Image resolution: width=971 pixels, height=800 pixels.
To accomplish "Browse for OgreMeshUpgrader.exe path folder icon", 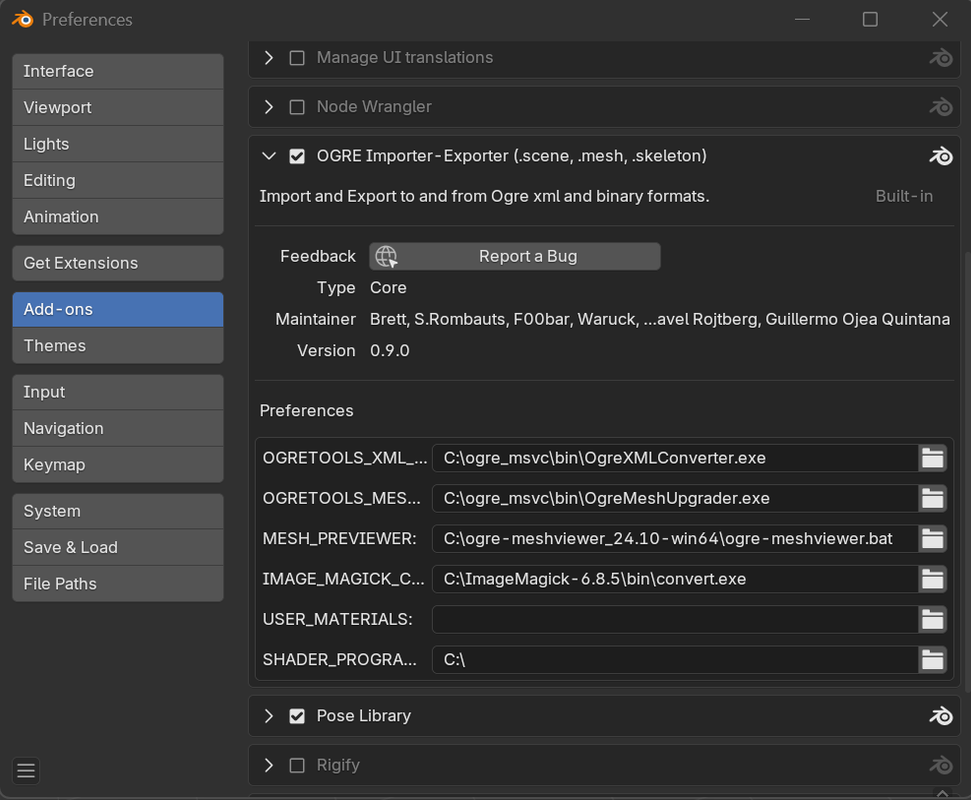I will [933, 498].
